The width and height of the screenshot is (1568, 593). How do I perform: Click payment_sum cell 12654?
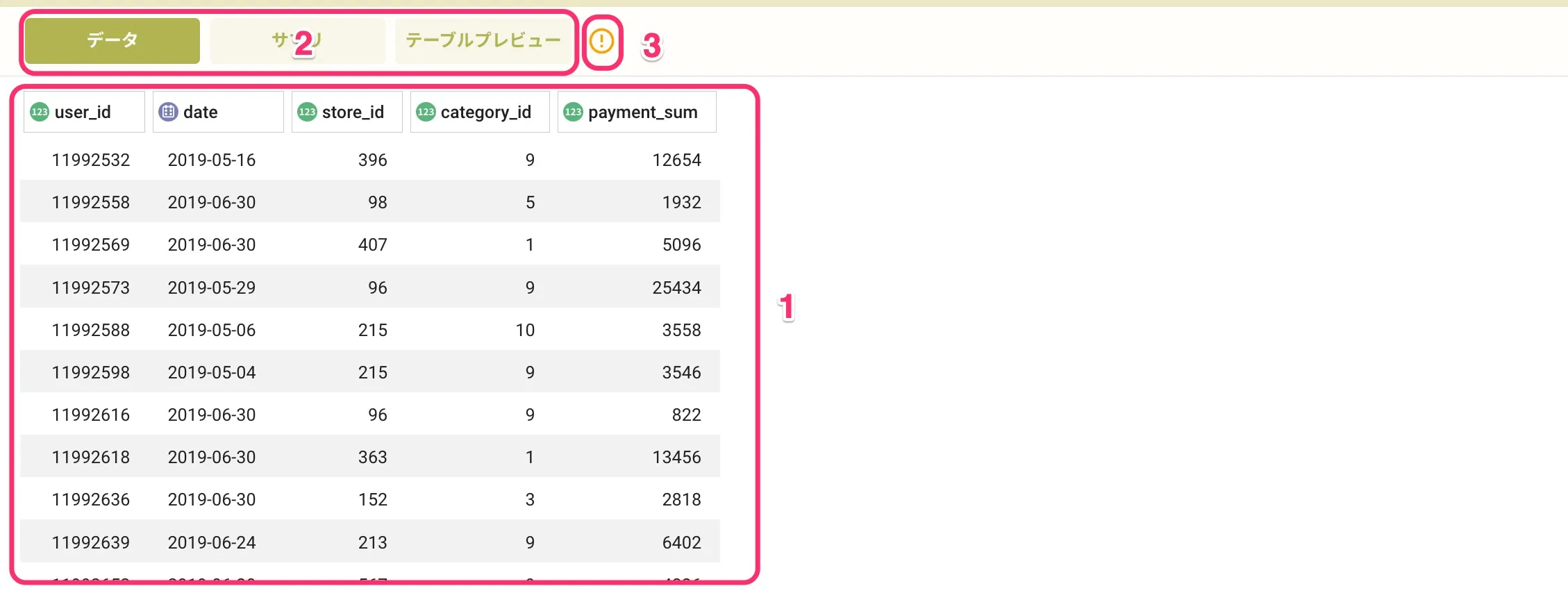coord(677,160)
